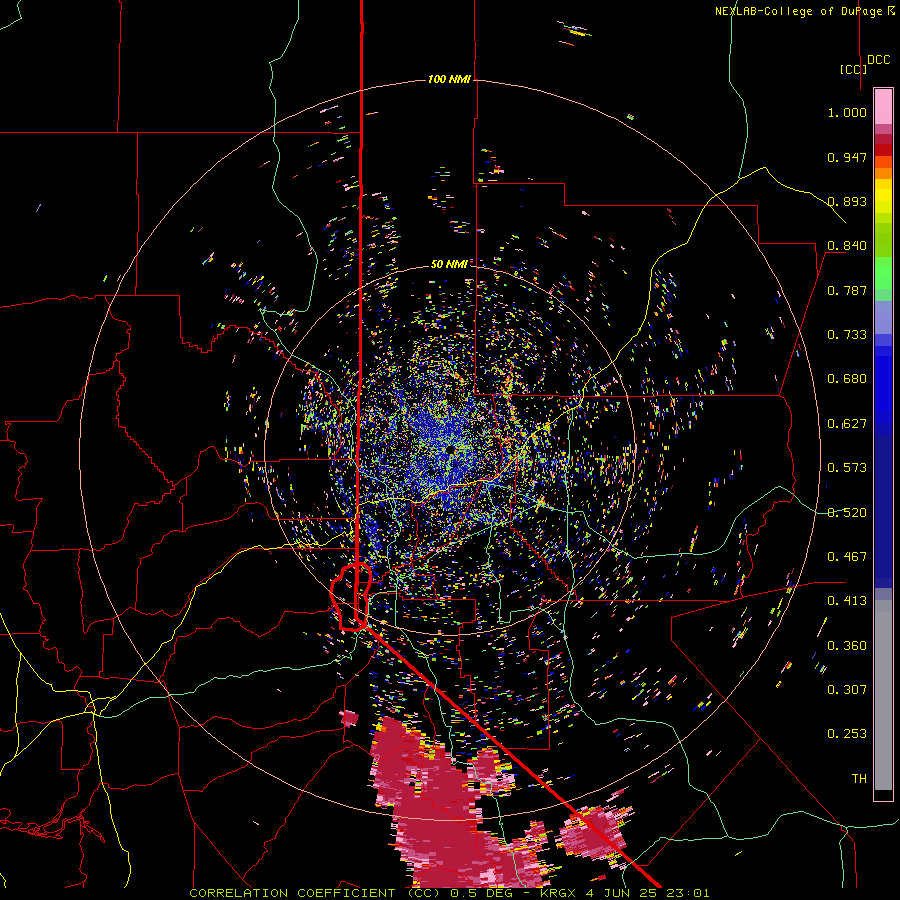Click the 0.360 scale value
The image size is (900, 900).
point(847,646)
